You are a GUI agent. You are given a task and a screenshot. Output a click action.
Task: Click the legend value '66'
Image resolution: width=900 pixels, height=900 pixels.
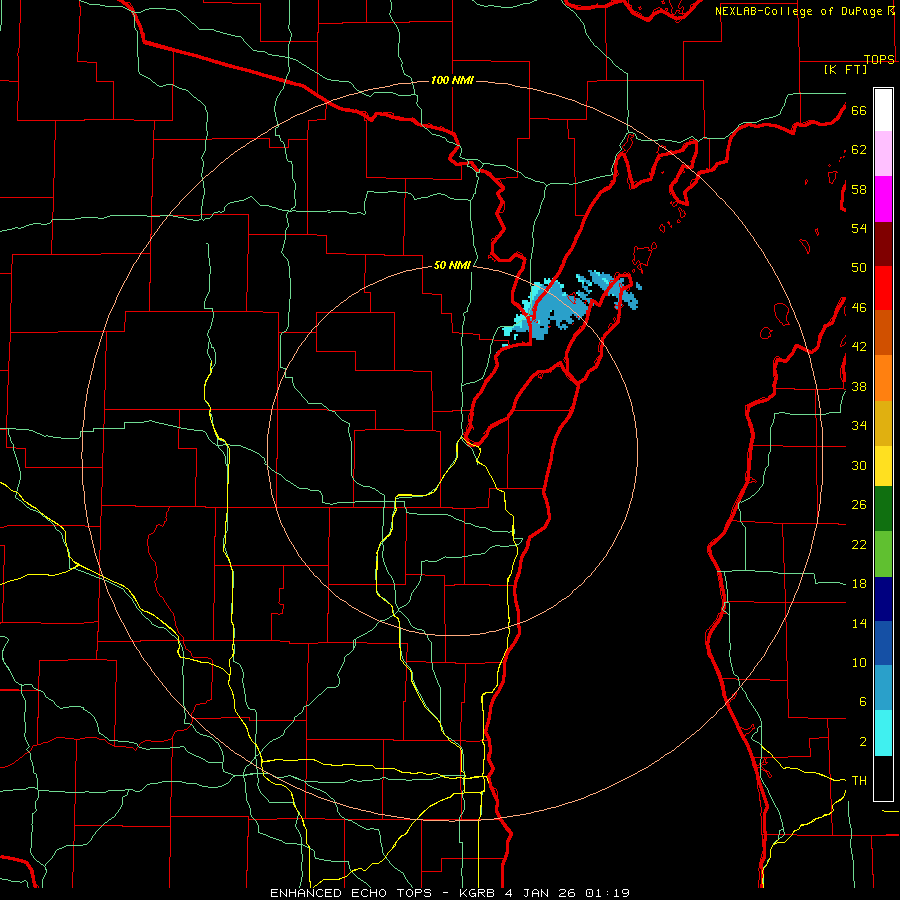[x=859, y=110]
